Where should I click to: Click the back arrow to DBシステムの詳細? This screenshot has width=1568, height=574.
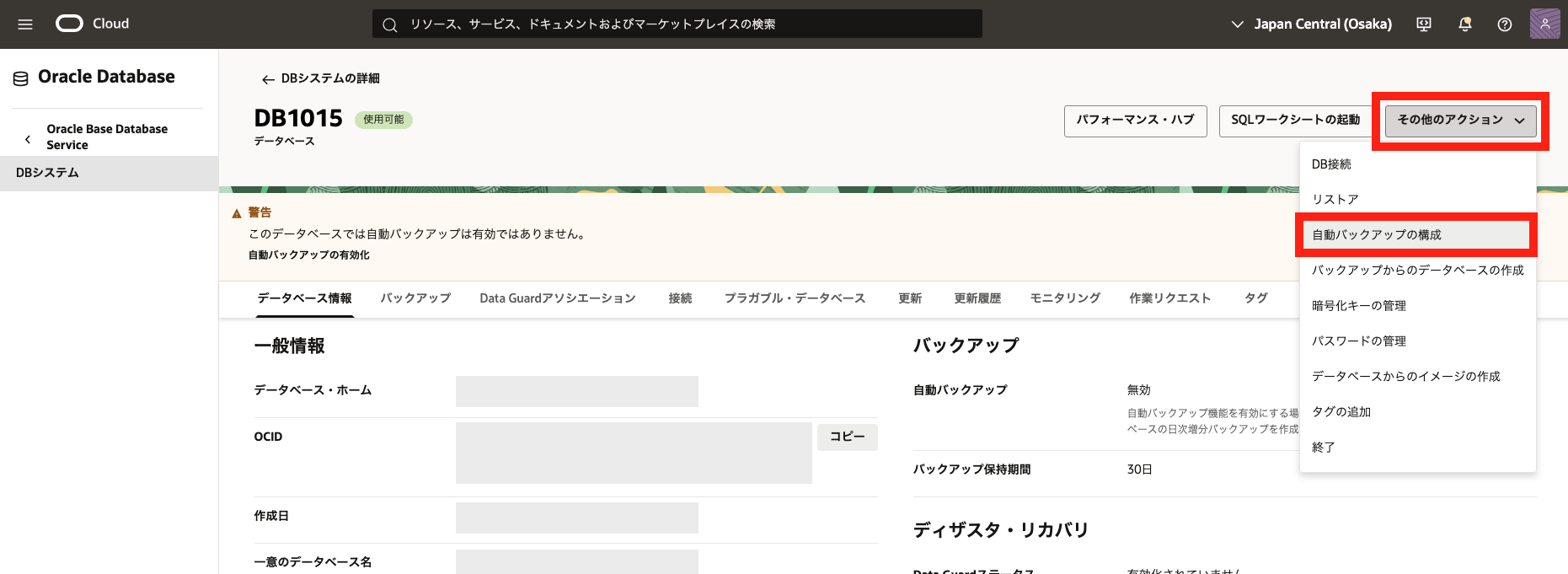click(x=268, y=79)
